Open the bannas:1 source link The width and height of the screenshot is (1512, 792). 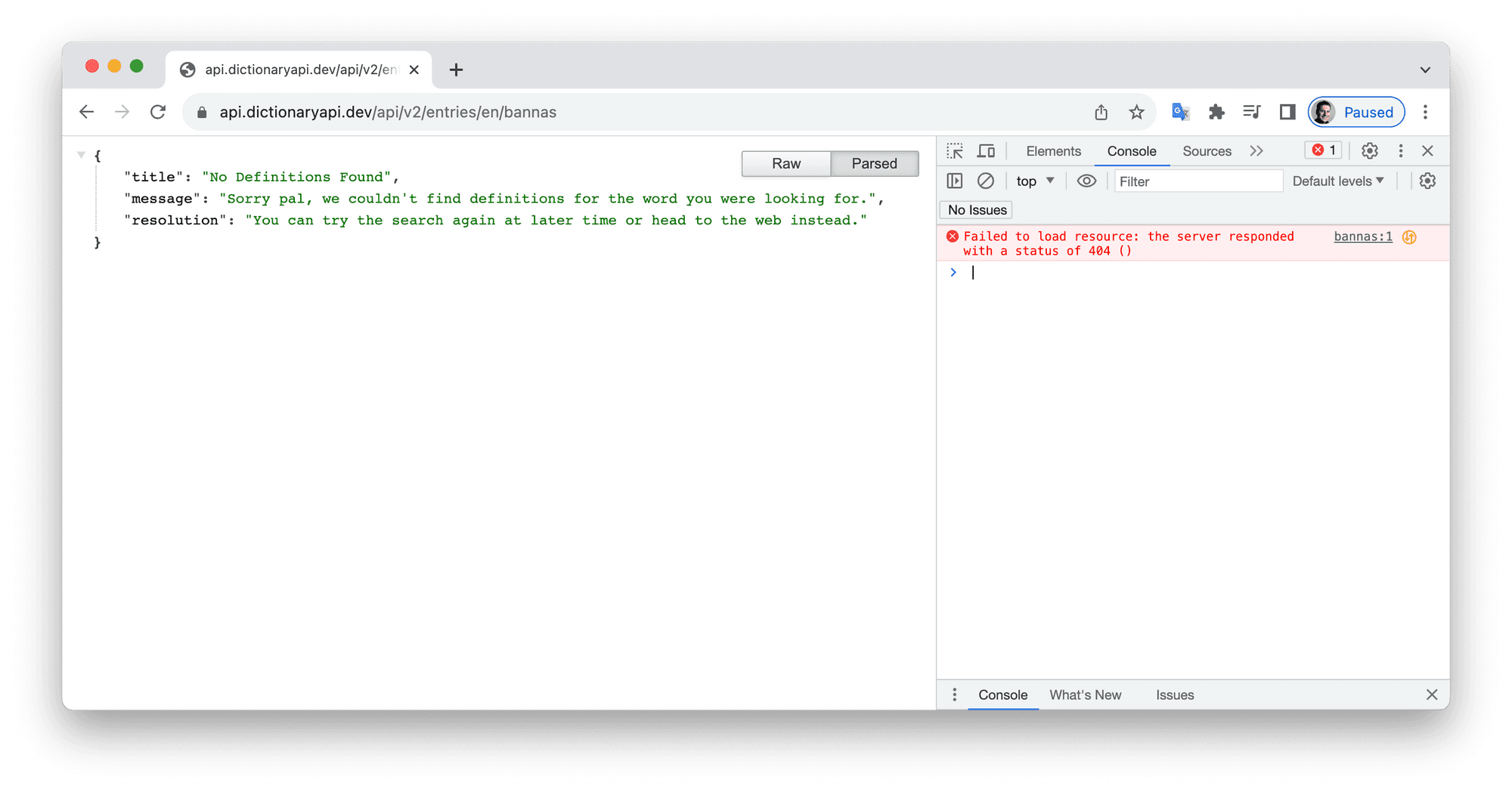1362,237
